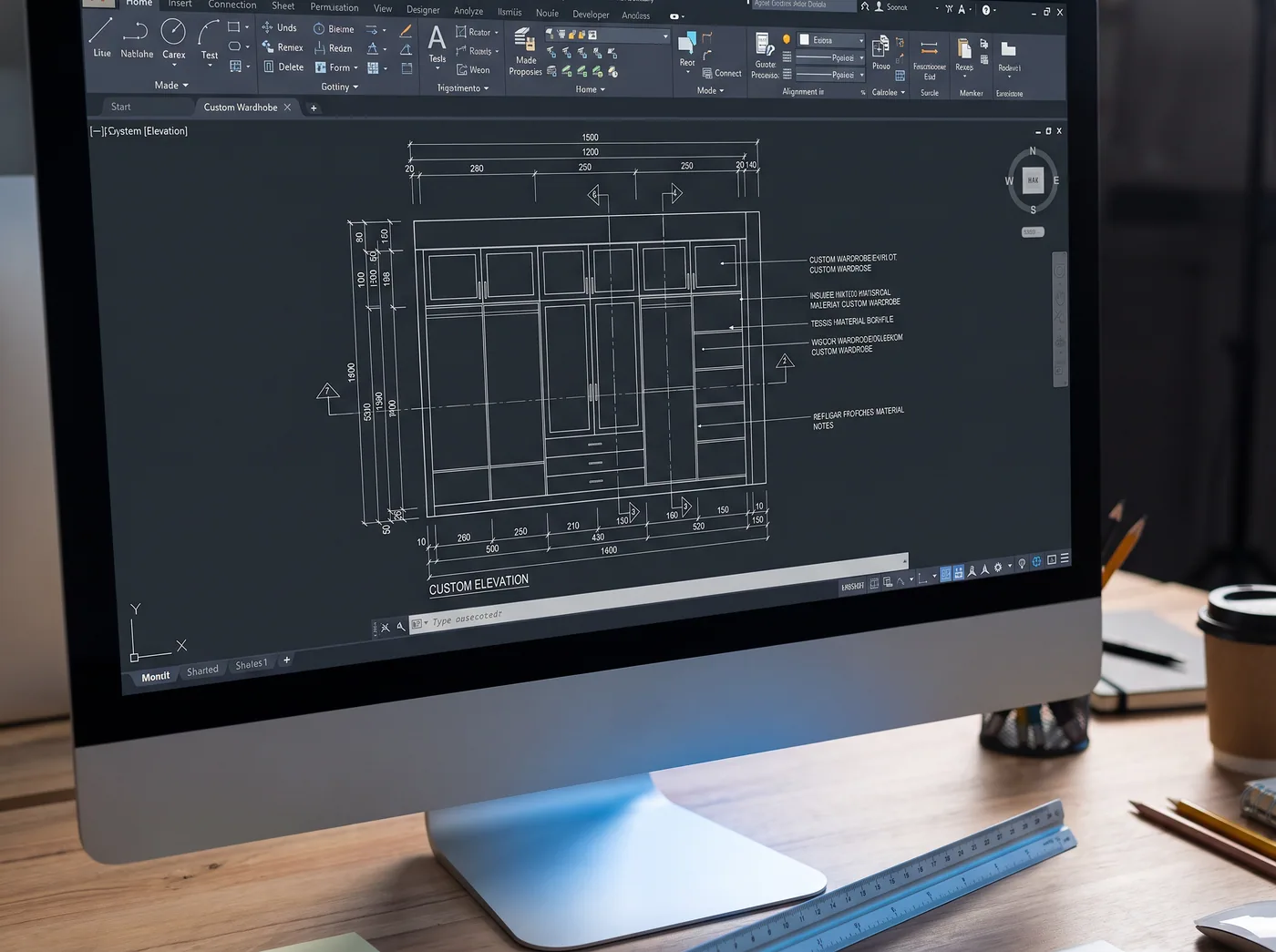Viewport: 1276px width, 952px height.
Task: Click the Piouo paste icon
Action: coord(880,47)
